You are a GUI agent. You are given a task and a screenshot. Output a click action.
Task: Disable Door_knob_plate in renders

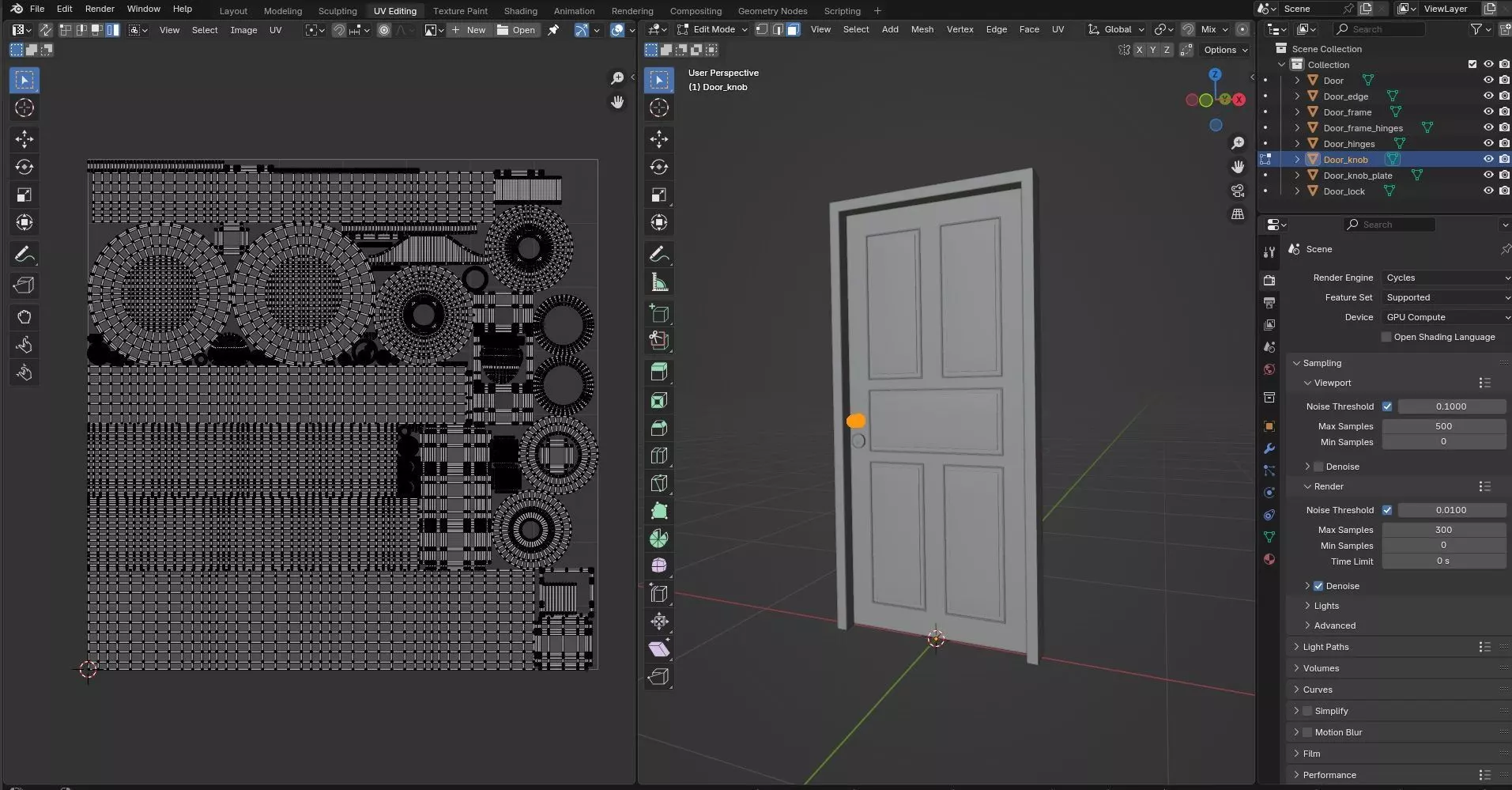[x=1504, y=175]
